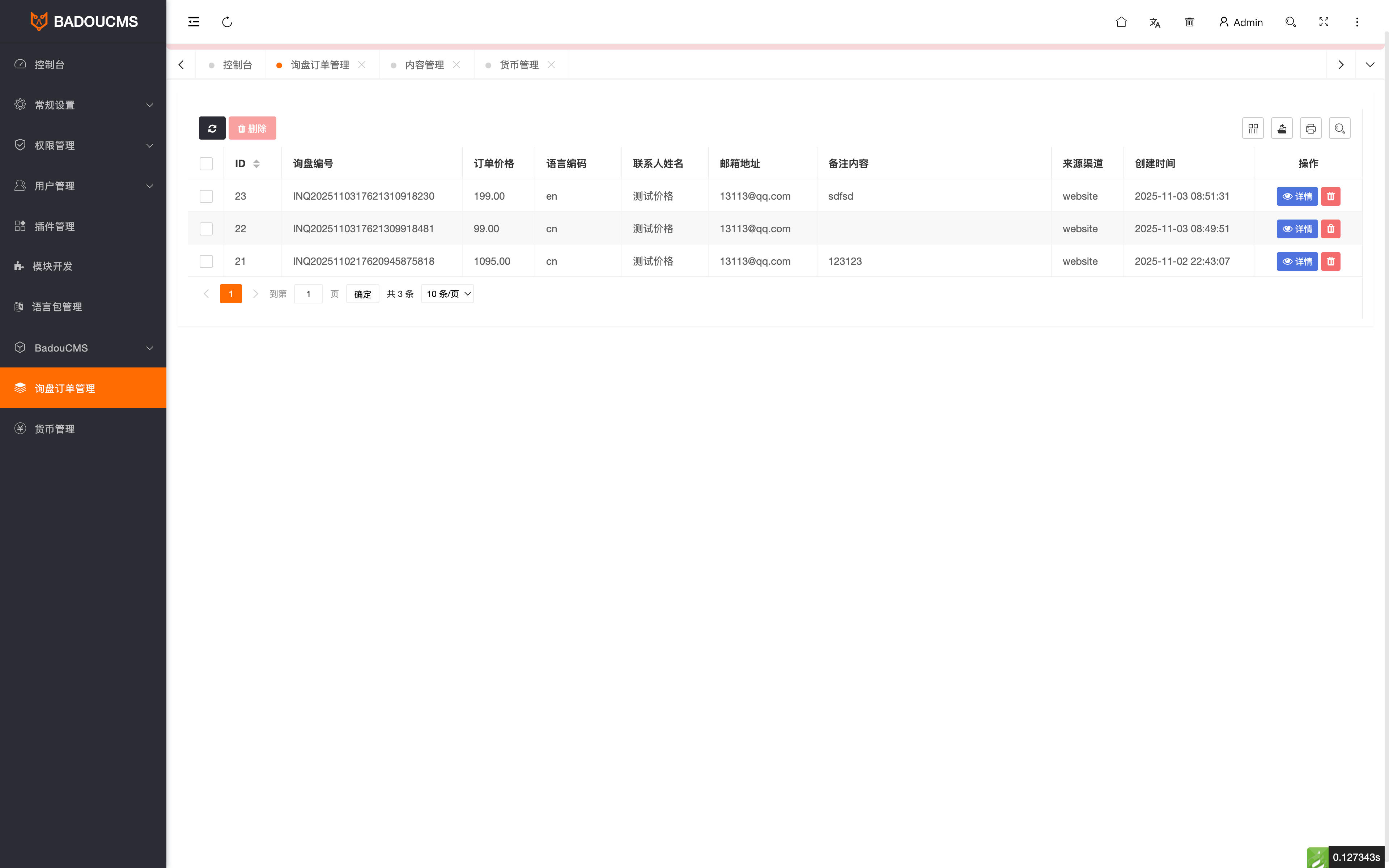Click 详情 button for inquiry ID 22
1389x868 pixels.
[x=1297, y=229]
